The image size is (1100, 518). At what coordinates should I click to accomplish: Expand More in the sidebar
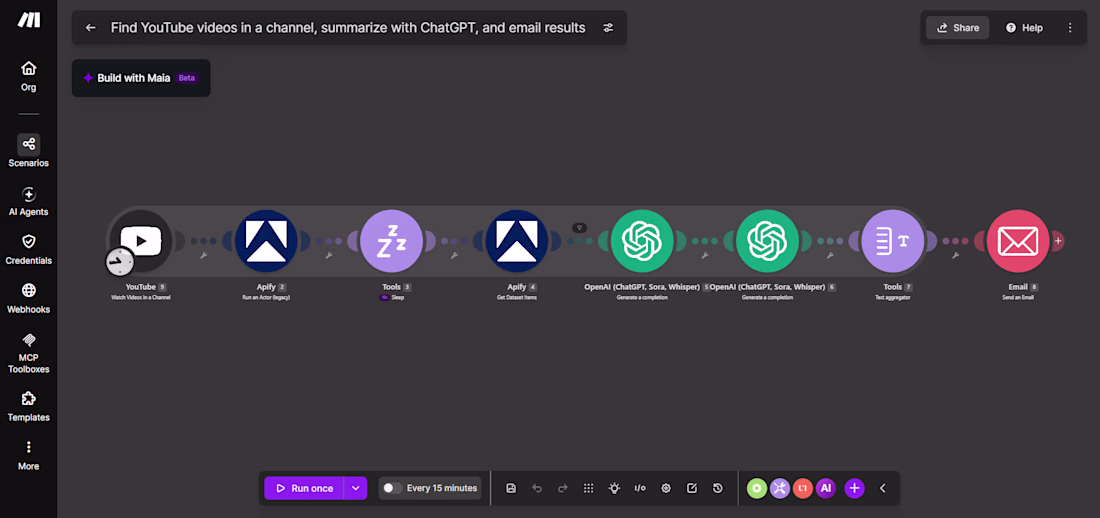point(29,455)
